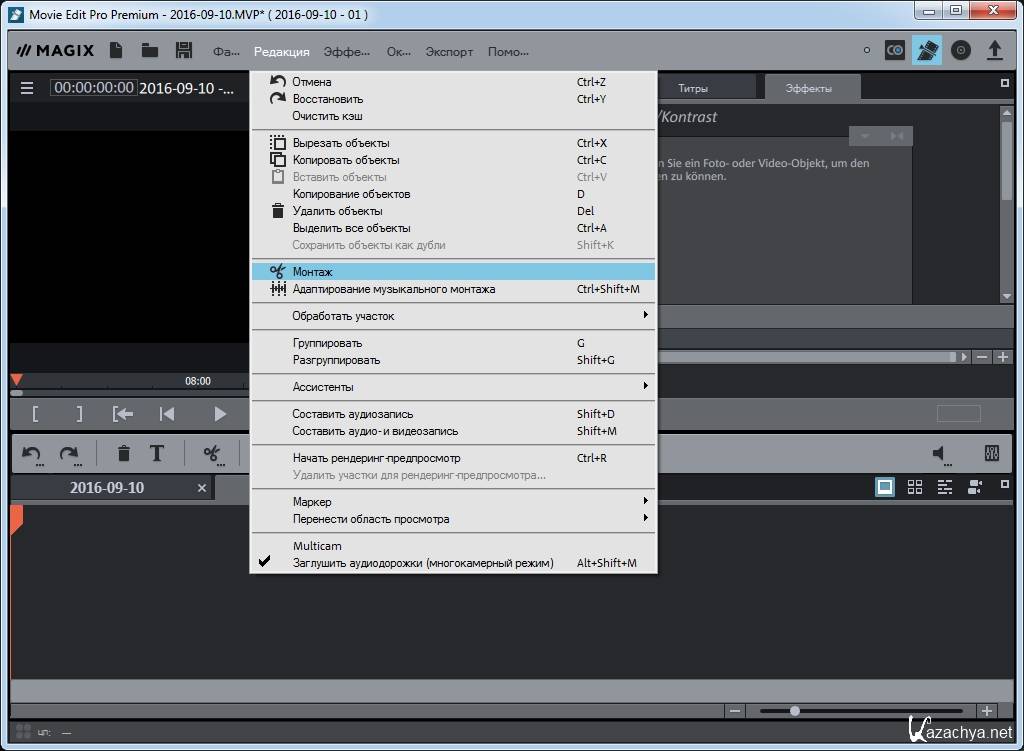
Task: Save project with the floppy disk icon
Action: (x=183, y=50)
